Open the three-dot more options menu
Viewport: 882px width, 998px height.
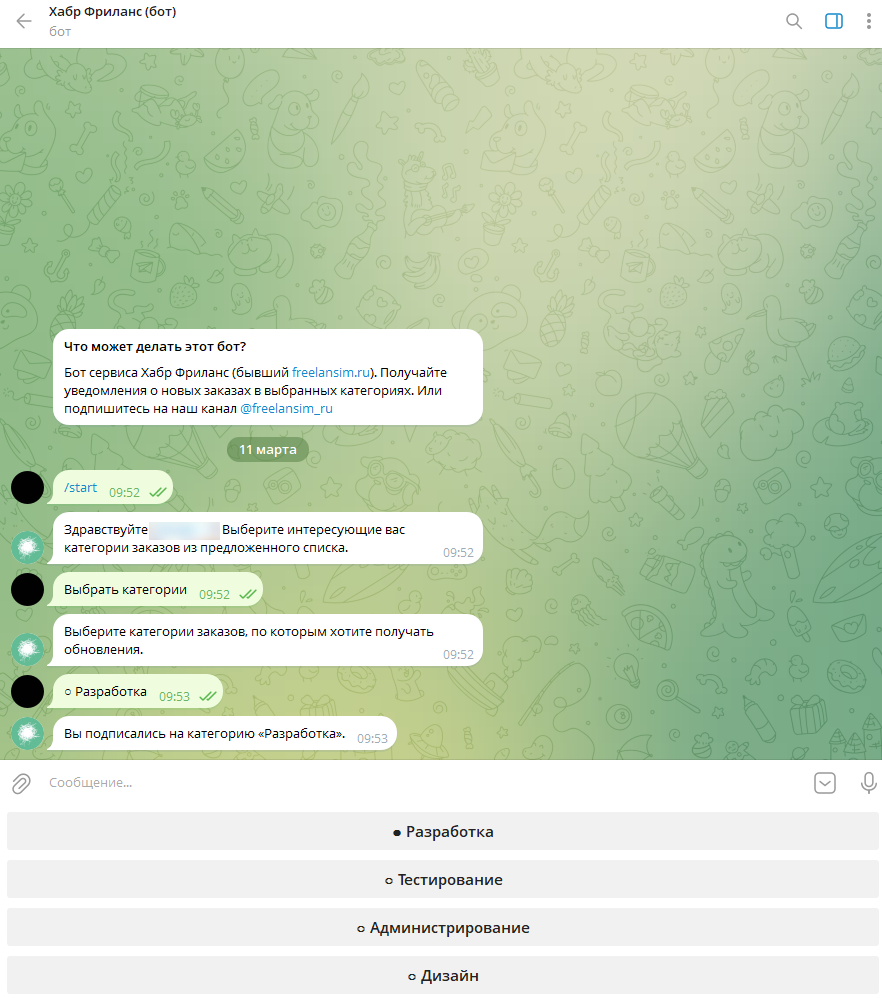click(x=869, y=21)
